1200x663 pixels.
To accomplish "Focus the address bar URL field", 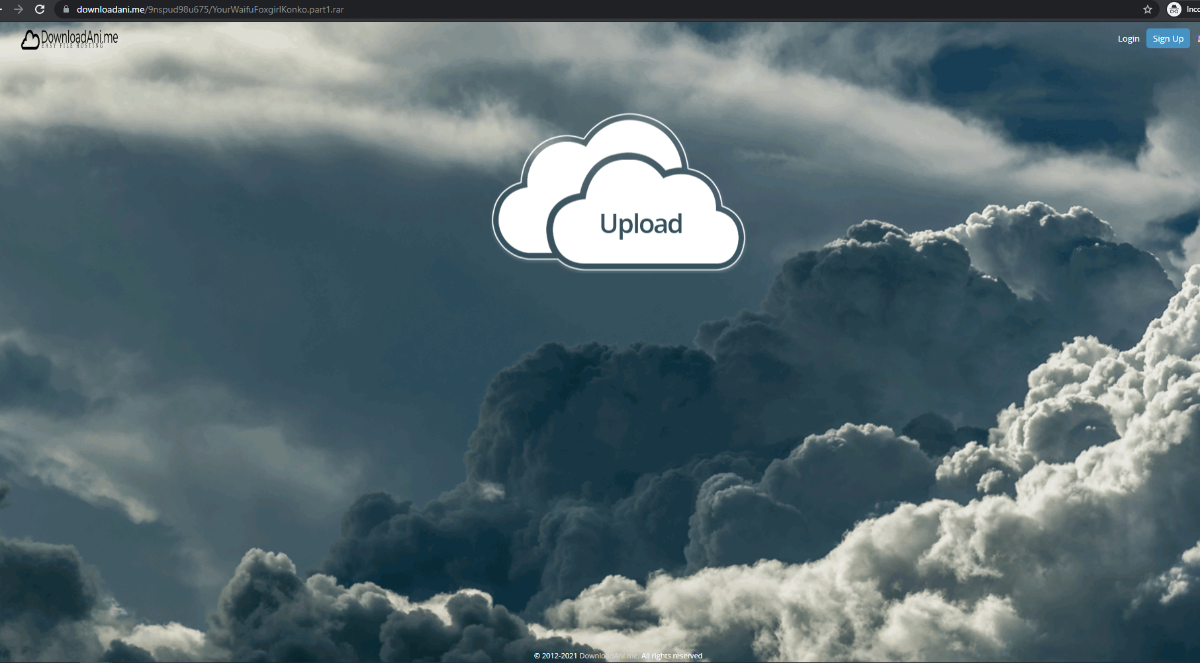I will pyautogui.click(x=600, y=9).
